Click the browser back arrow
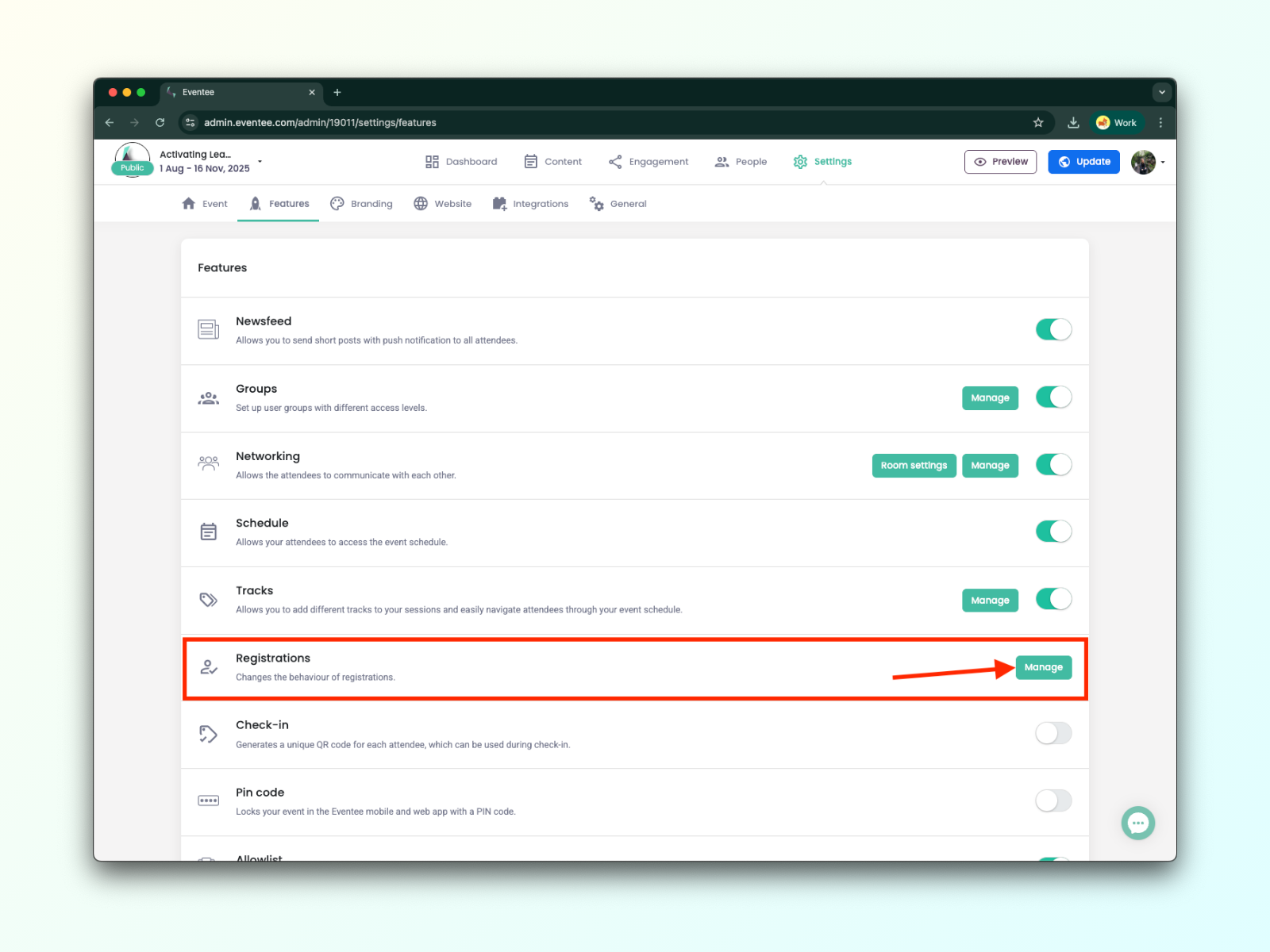Image resolution: width=1270 pixels, height=952 pixels. (110, 122)
